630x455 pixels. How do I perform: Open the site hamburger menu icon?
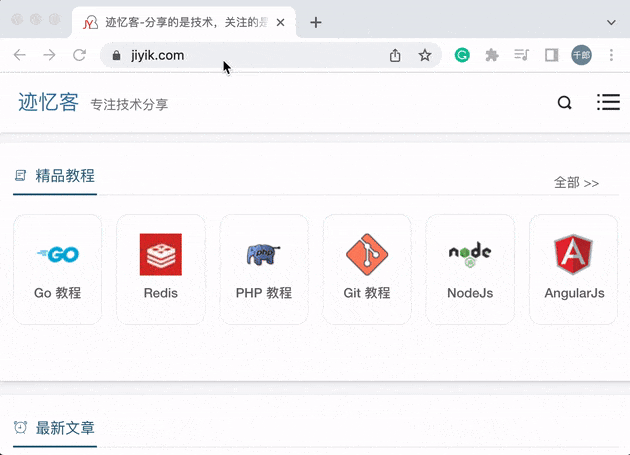(608, 102)
